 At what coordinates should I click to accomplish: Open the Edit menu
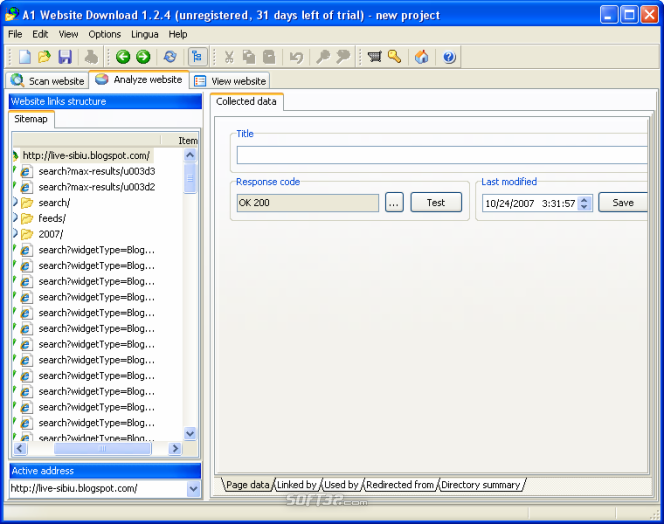(x=40, y=34)
